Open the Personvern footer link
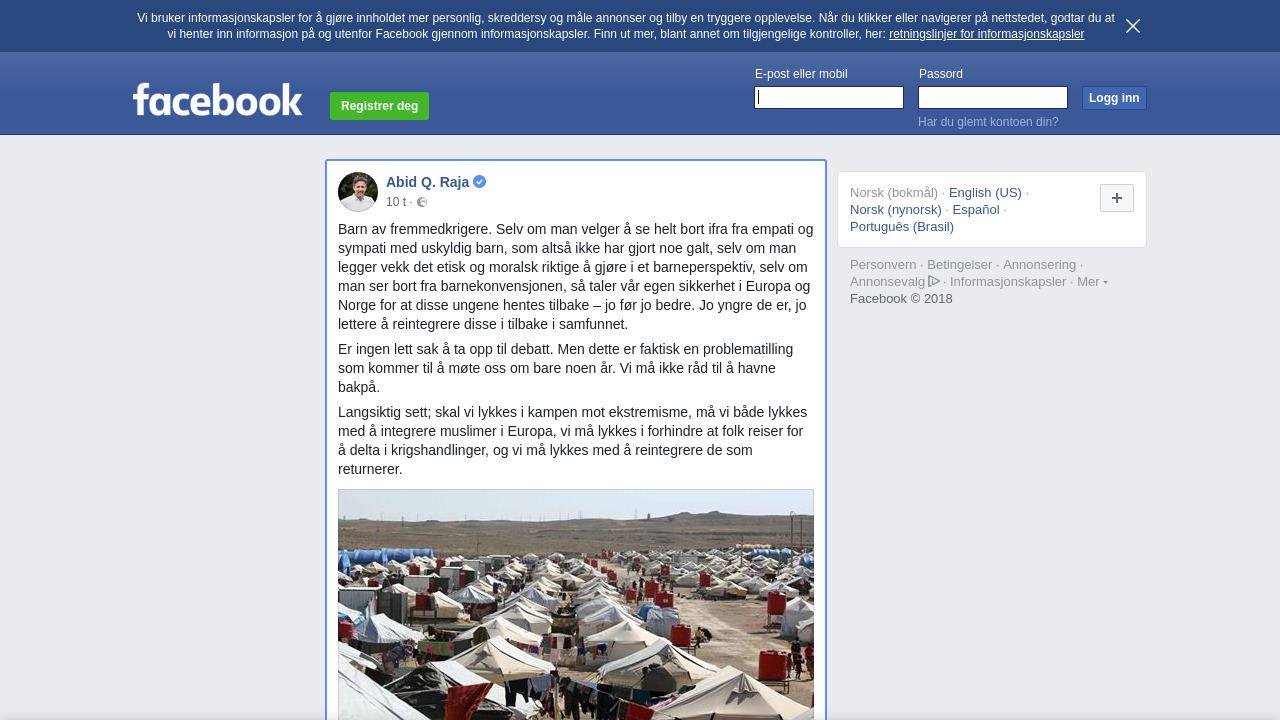 pos(883,265)
